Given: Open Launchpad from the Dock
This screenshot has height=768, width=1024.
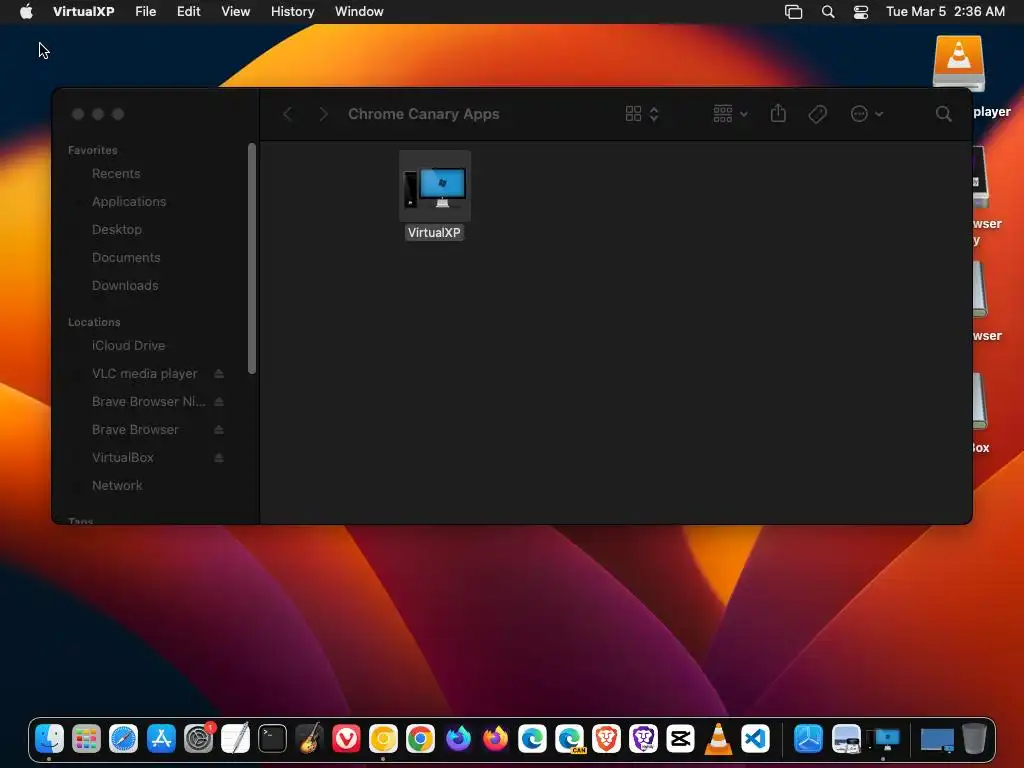Looking at the screenshot, I should coord(86,739).
